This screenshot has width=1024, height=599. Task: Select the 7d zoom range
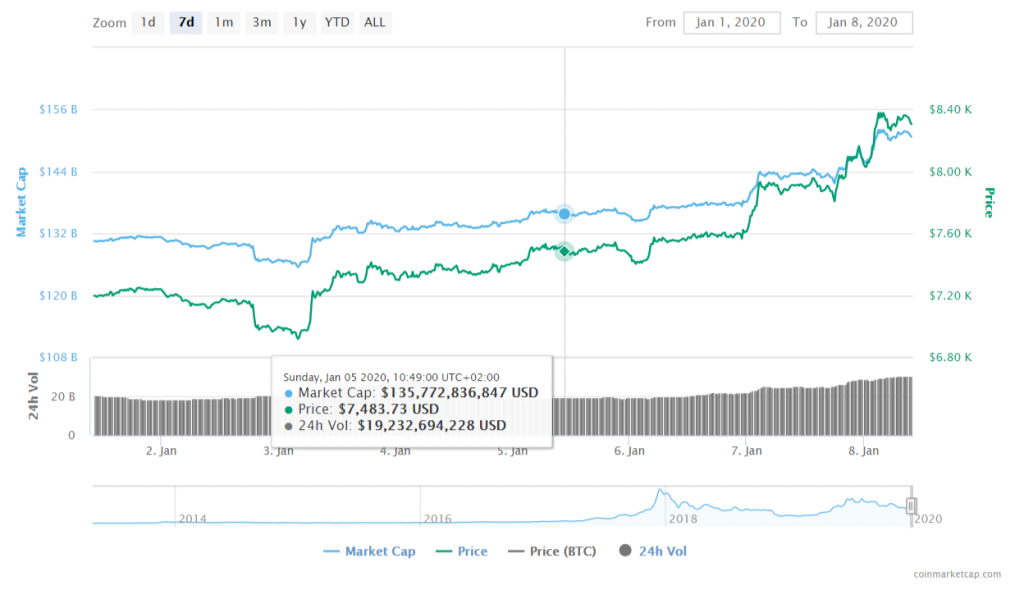[x=186, y=22]
